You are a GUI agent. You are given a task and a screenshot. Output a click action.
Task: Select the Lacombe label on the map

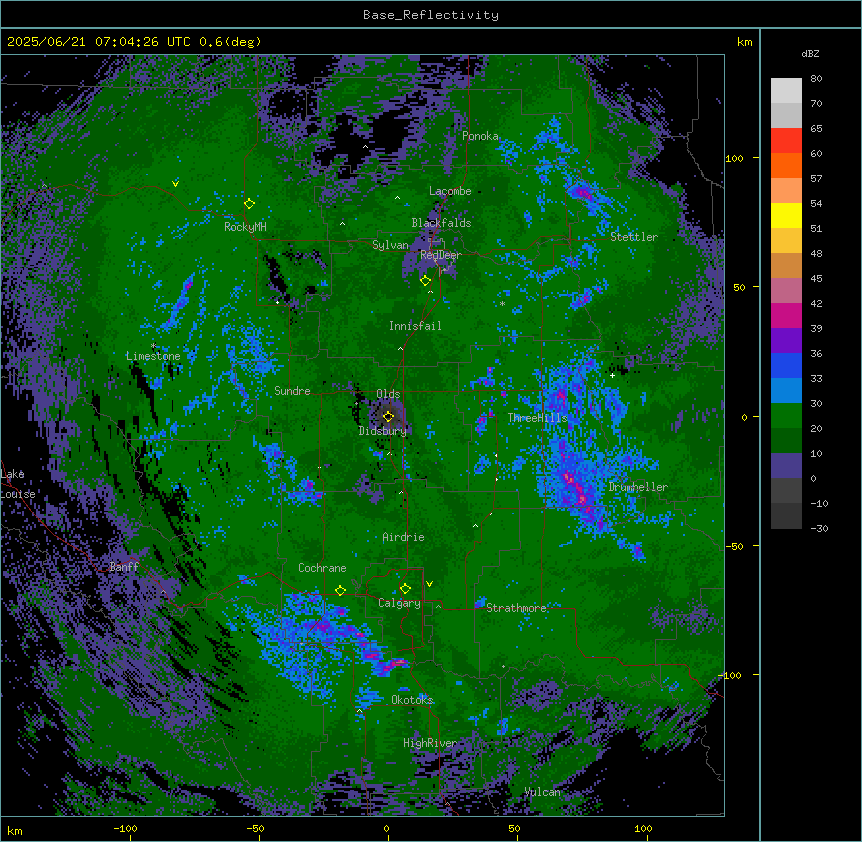pyautogui.click(x=450, y=191)
